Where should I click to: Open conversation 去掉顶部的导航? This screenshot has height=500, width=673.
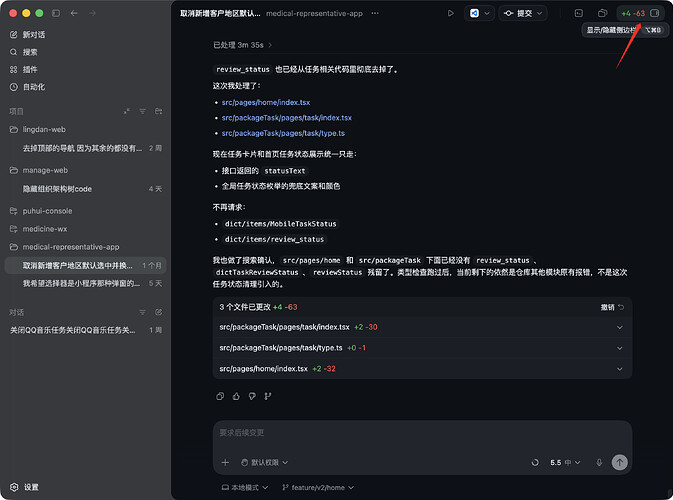[86, 148]
